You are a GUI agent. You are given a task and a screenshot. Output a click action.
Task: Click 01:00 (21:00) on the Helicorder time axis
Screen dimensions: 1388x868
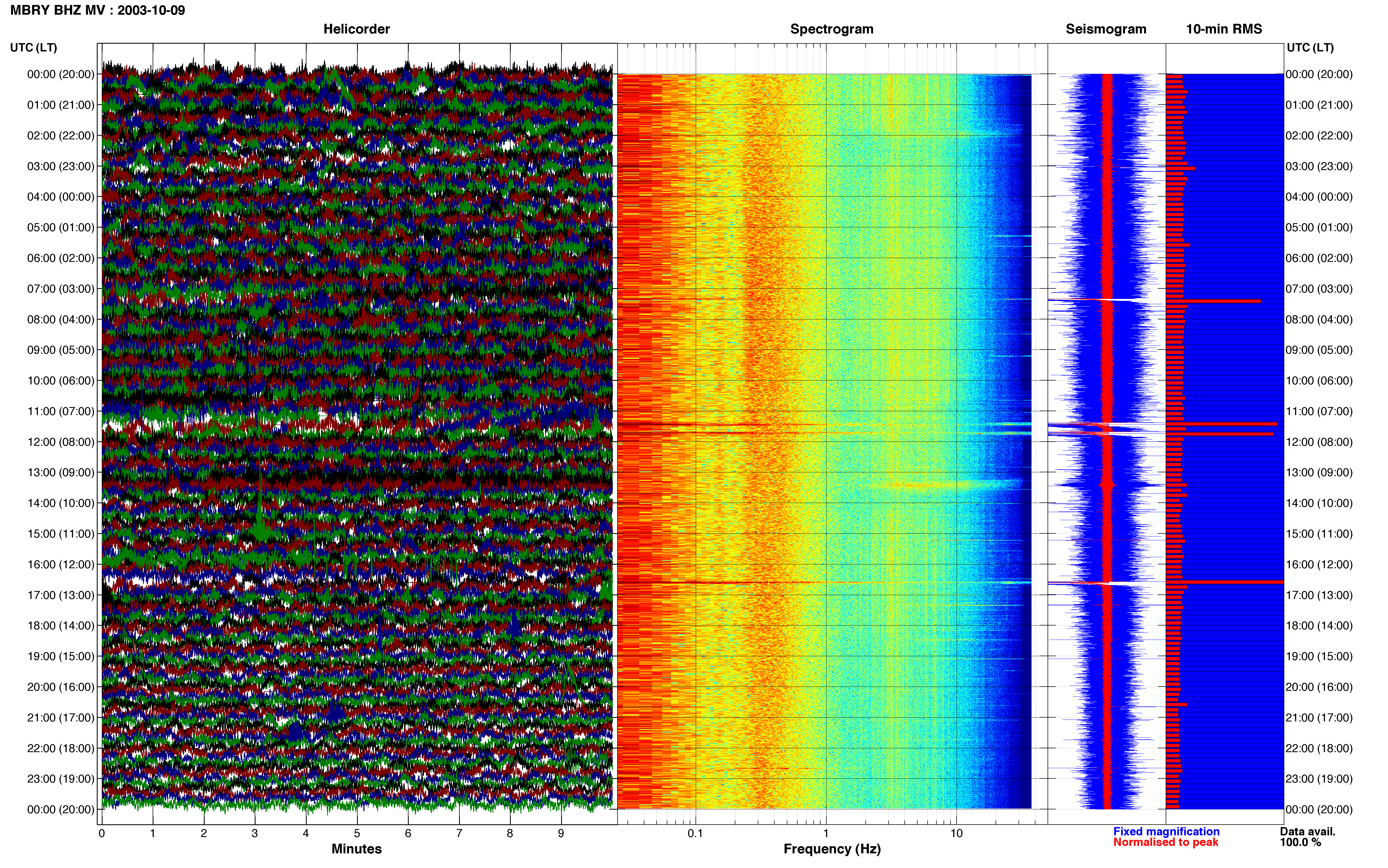click(x=61, y=105)
